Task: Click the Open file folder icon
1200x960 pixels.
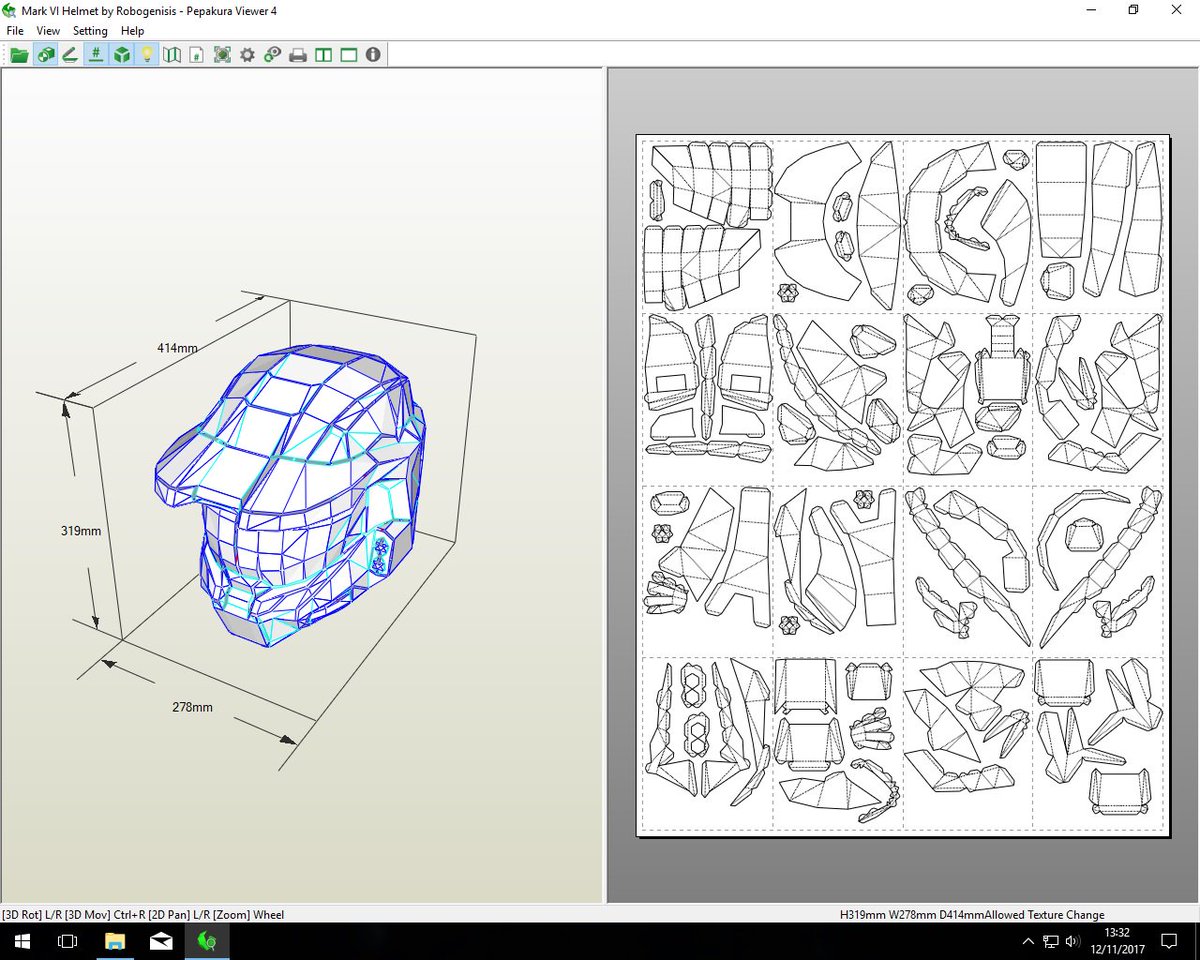Action: (x=19, y=55)
